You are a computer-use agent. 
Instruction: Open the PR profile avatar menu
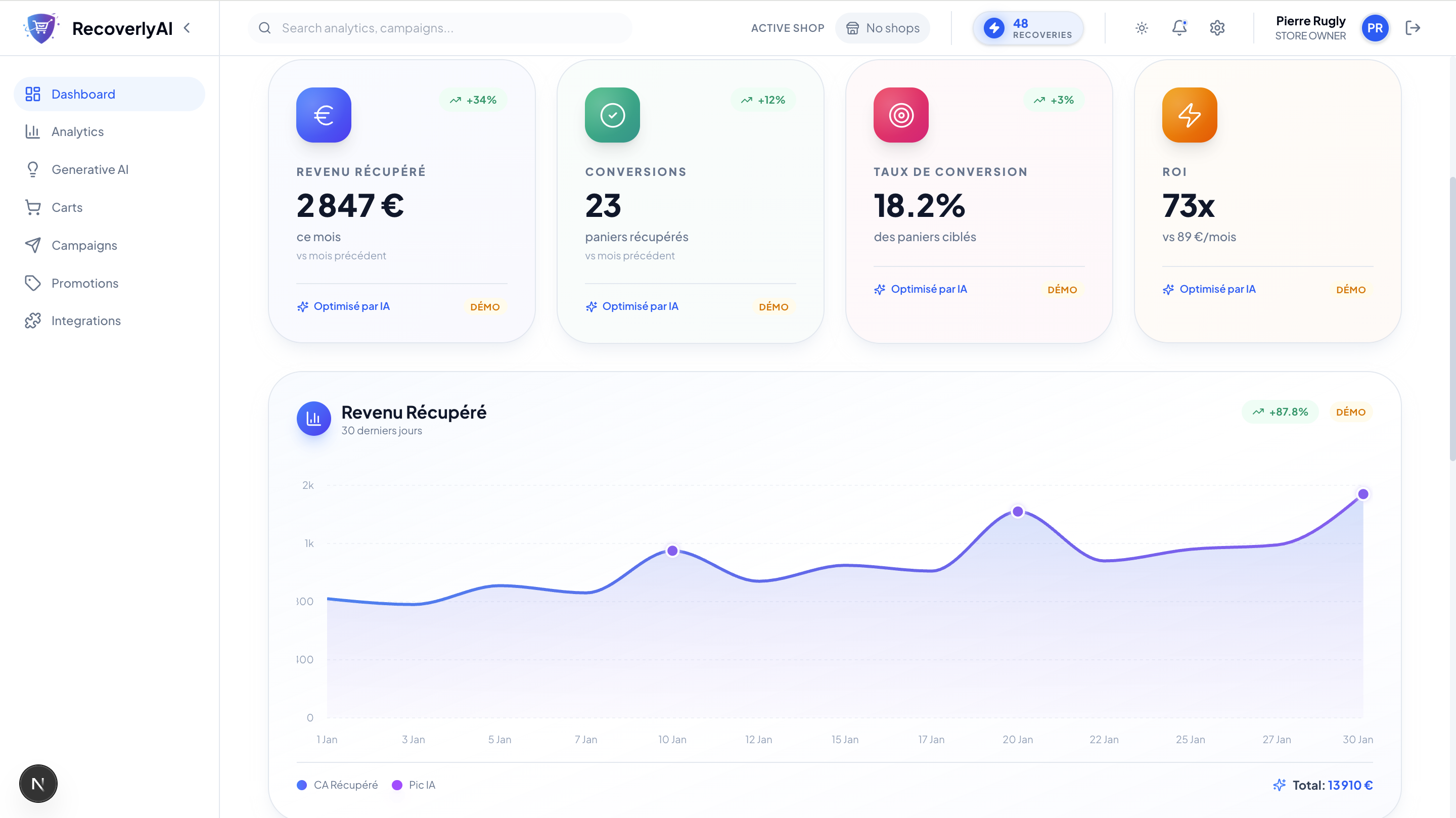tap(1375, 28)
